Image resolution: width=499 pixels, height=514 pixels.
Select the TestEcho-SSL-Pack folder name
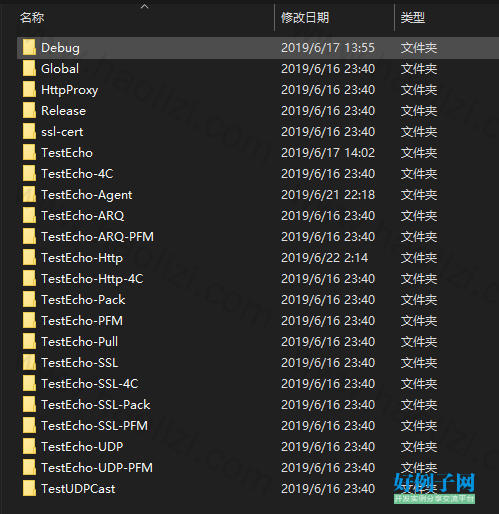pos(96,405)
